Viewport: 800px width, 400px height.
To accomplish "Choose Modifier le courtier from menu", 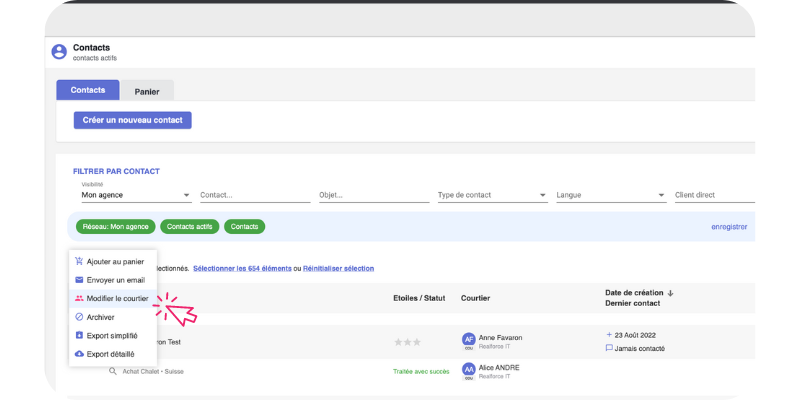I will click(x=117, y=298).
